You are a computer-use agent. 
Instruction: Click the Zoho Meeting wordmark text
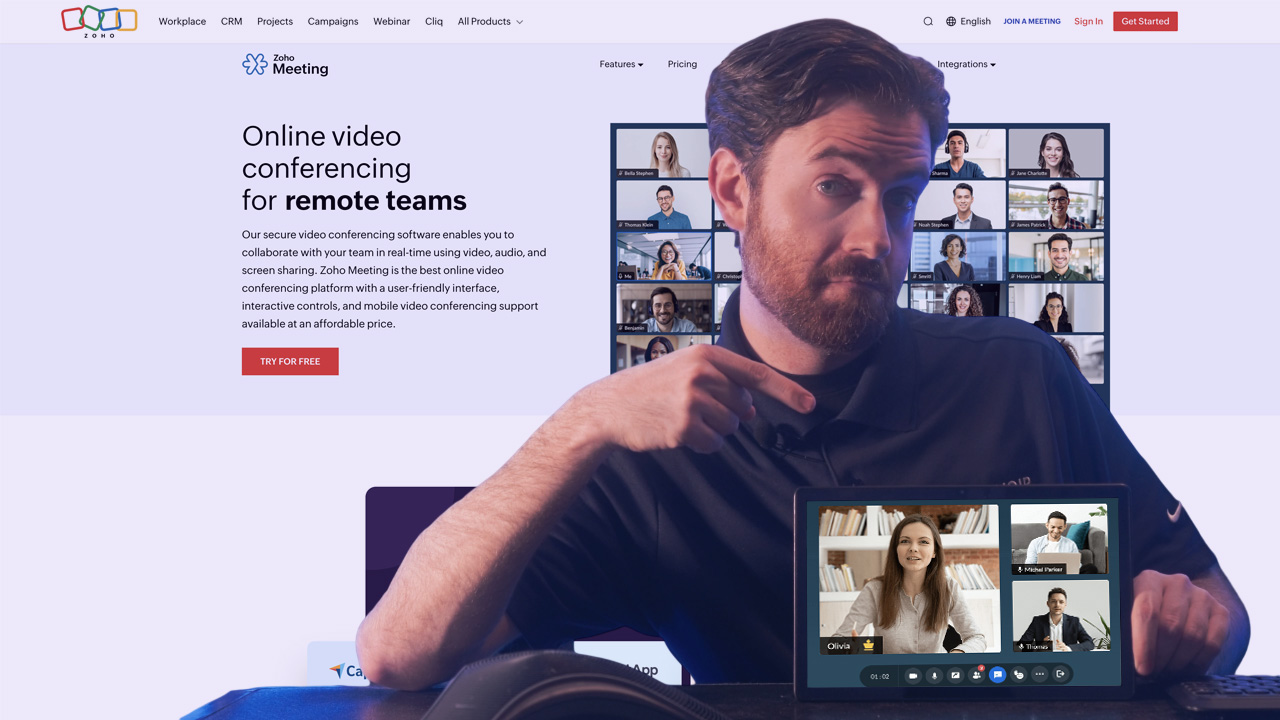click(x=300, y=65)
